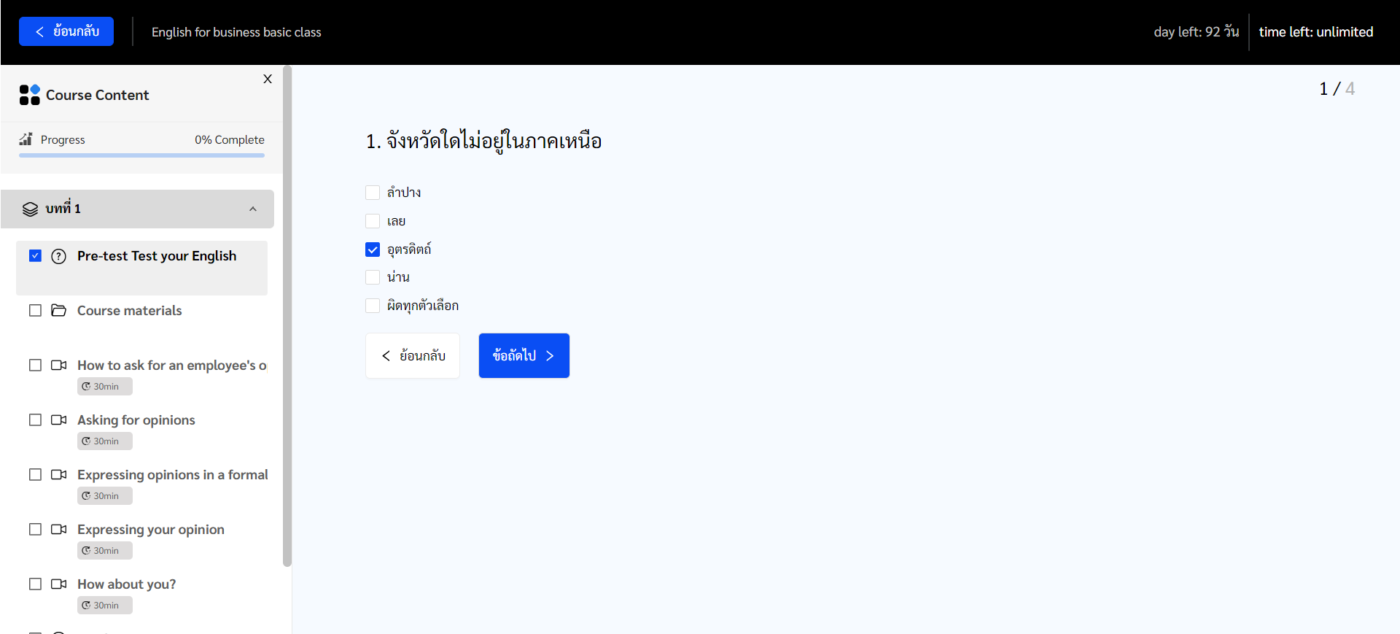The width and height of the screenshot is (1400, 634).
Task: Click the Course Content grid logo icon
Action: 30,95
